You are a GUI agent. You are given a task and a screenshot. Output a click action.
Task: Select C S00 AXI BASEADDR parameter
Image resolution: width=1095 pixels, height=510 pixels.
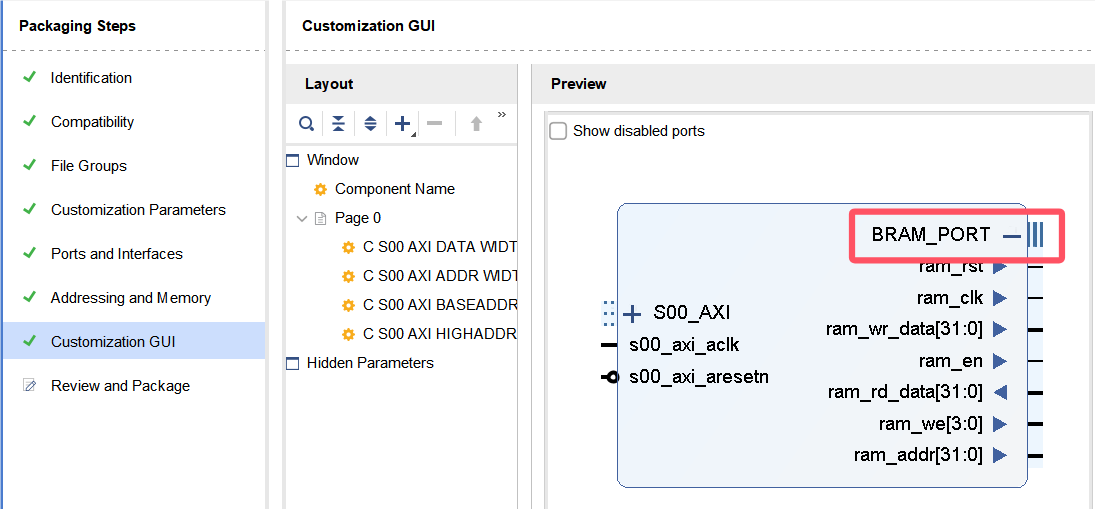pyautogui.click(x=440, y=305)
